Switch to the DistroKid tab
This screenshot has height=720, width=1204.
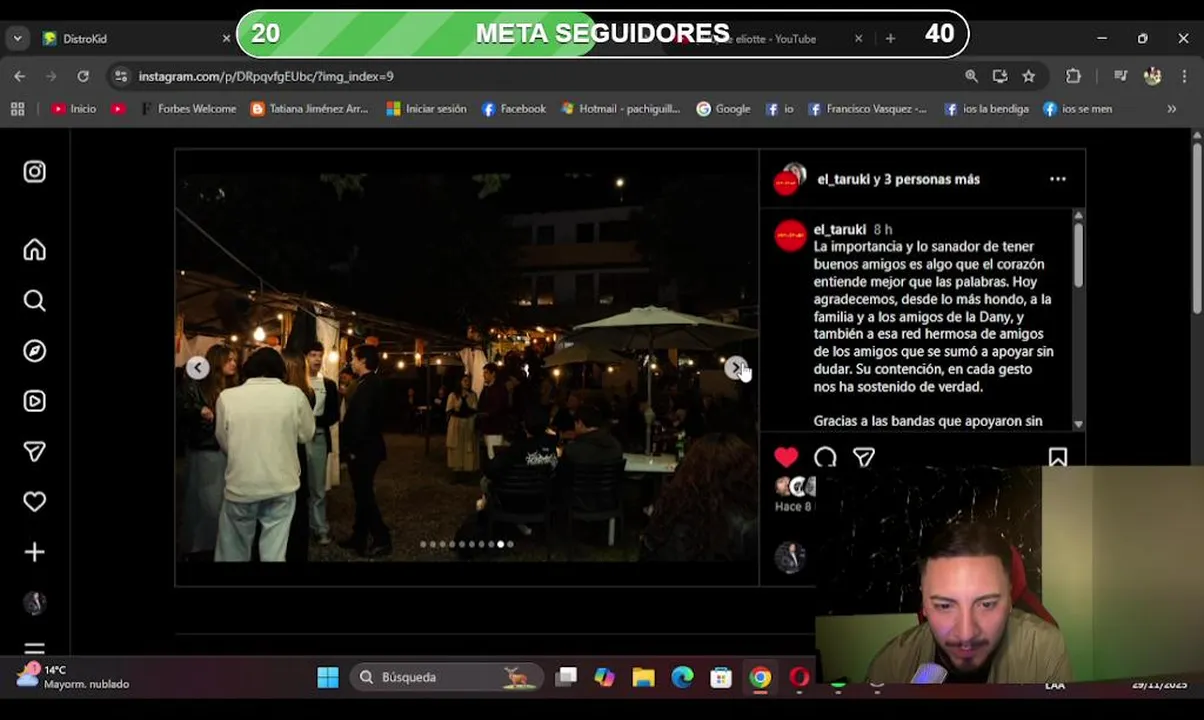point(130,38)
